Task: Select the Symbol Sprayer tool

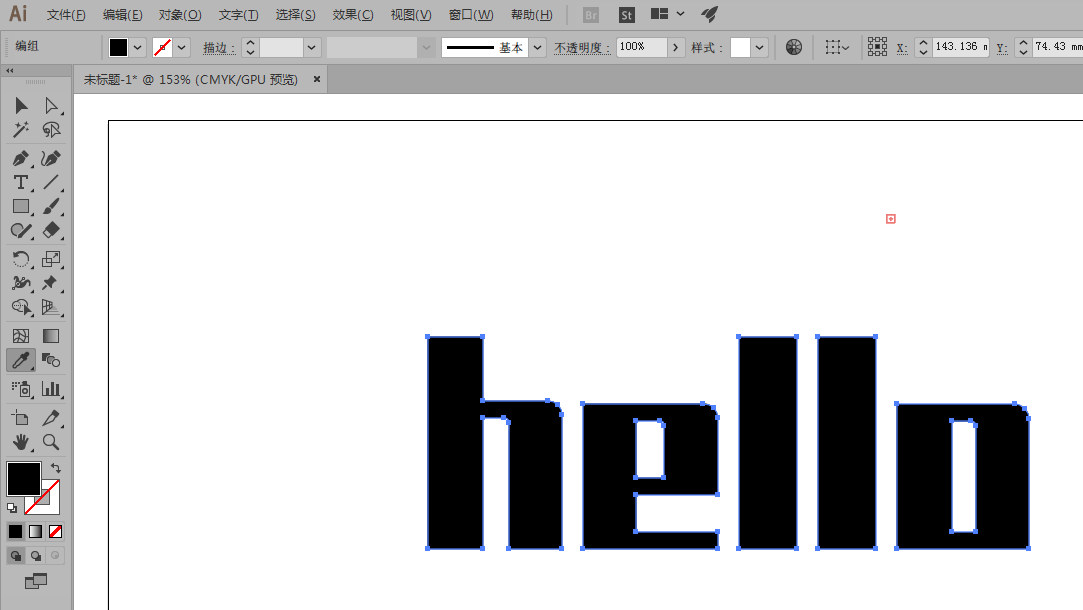Action: [x=21, y=389]
